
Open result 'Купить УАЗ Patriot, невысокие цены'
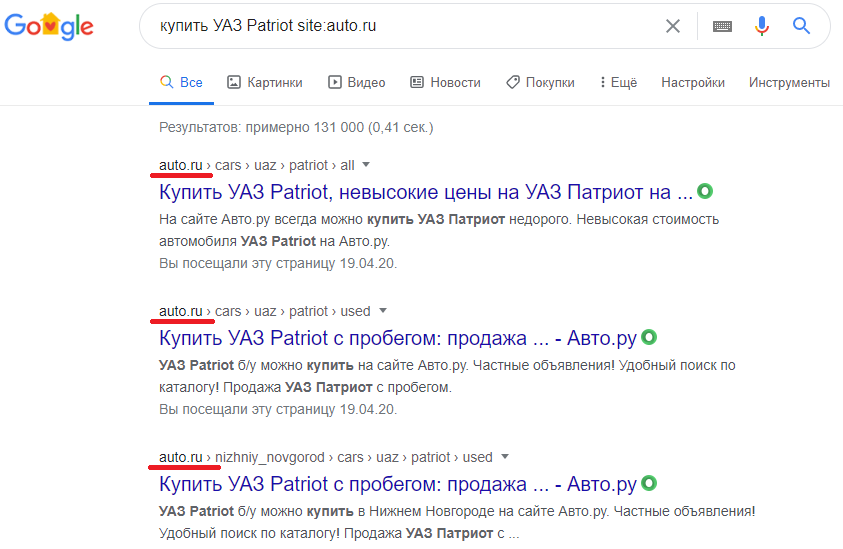coord(426,192)
